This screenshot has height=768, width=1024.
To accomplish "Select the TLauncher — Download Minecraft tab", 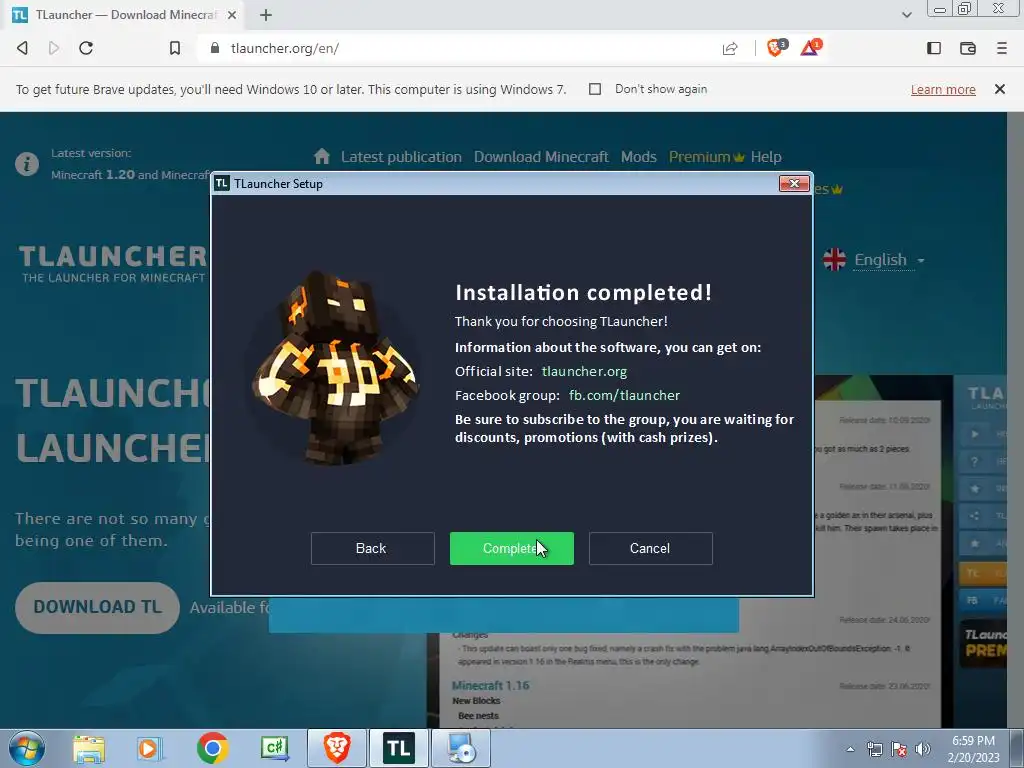I will 125,15.
